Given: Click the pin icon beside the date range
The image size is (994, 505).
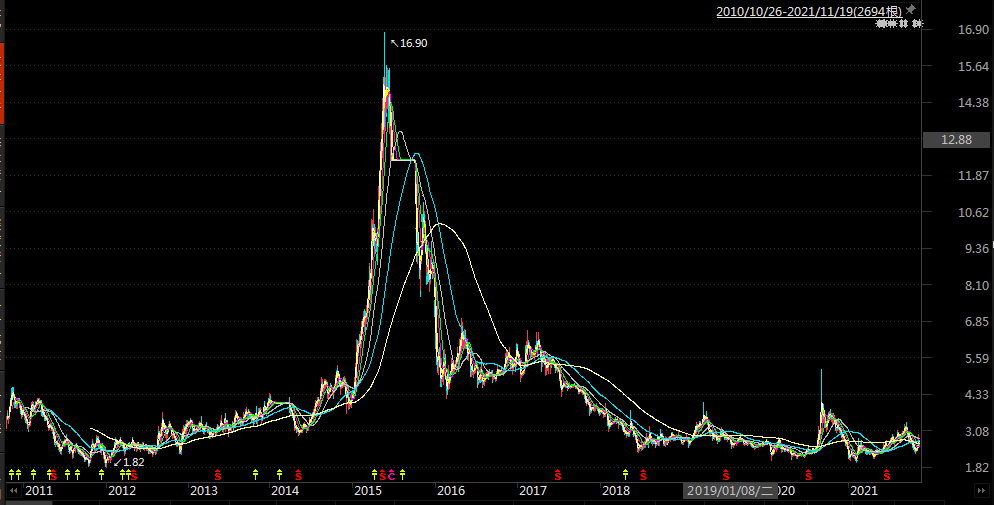Looking at the screenshot, I should pyautogui.click(x=911, y=9).
